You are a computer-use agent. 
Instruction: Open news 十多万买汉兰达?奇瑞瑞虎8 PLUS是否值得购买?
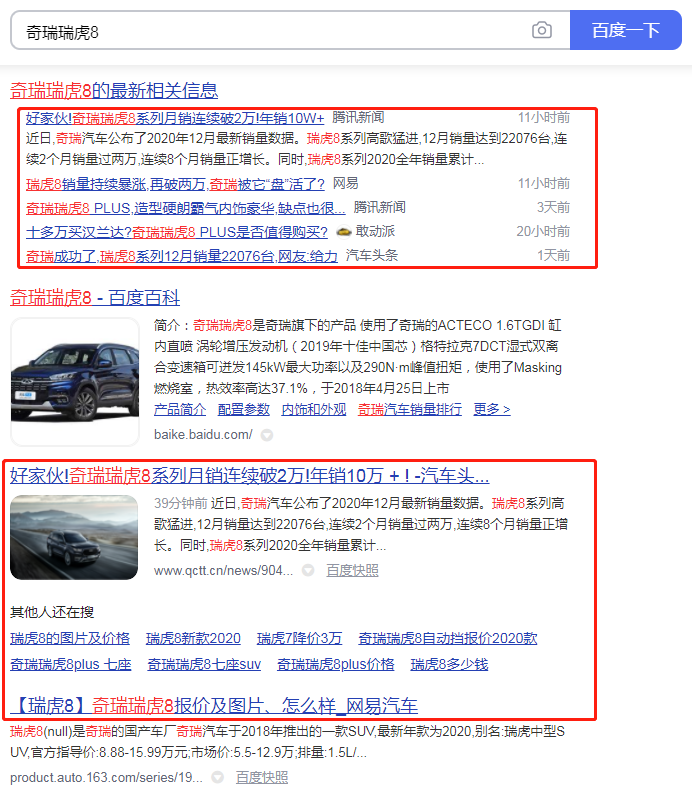pyautogui.click(x=176, y=232)
